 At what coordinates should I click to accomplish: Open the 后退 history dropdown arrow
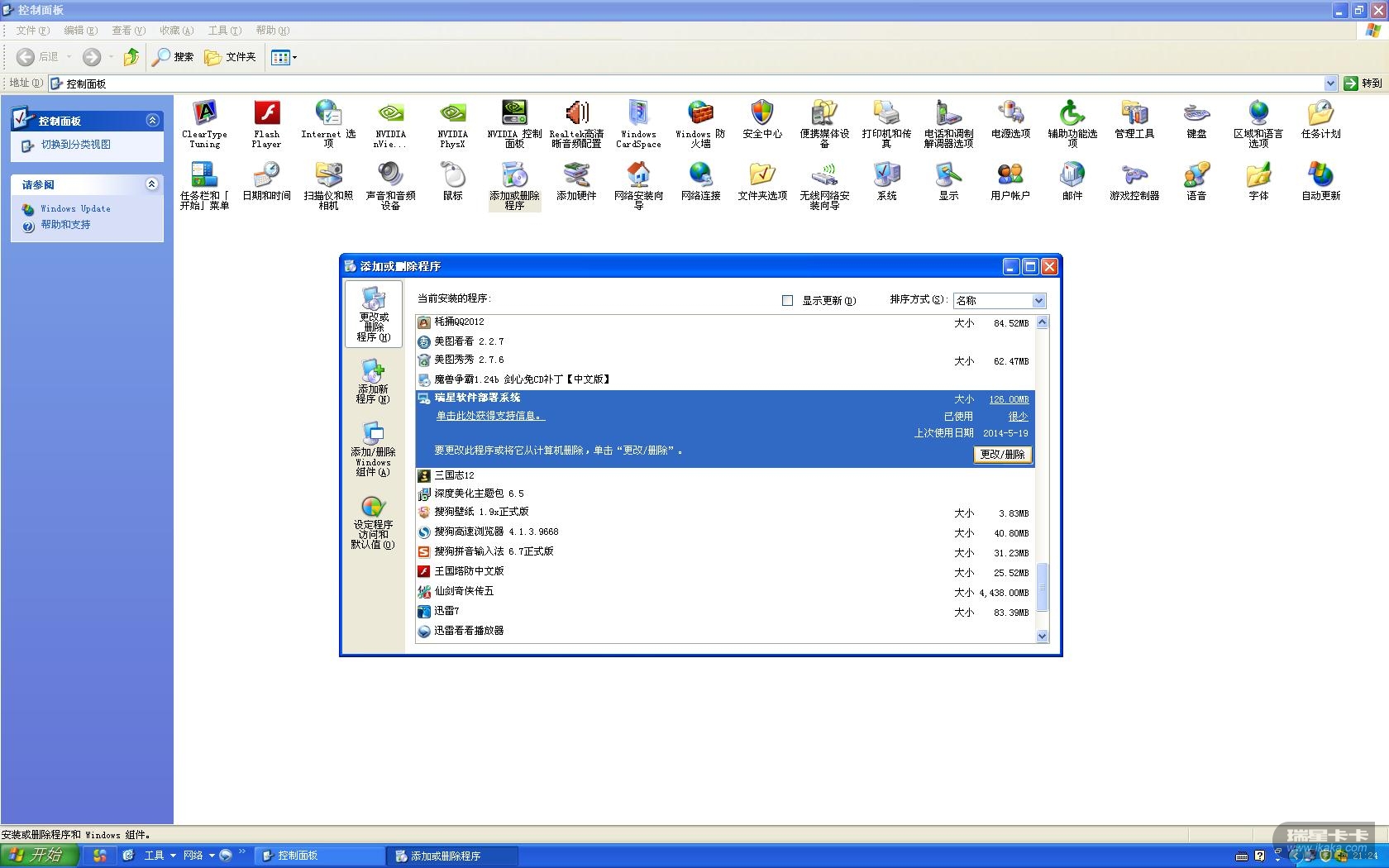(x=69, y=57)
